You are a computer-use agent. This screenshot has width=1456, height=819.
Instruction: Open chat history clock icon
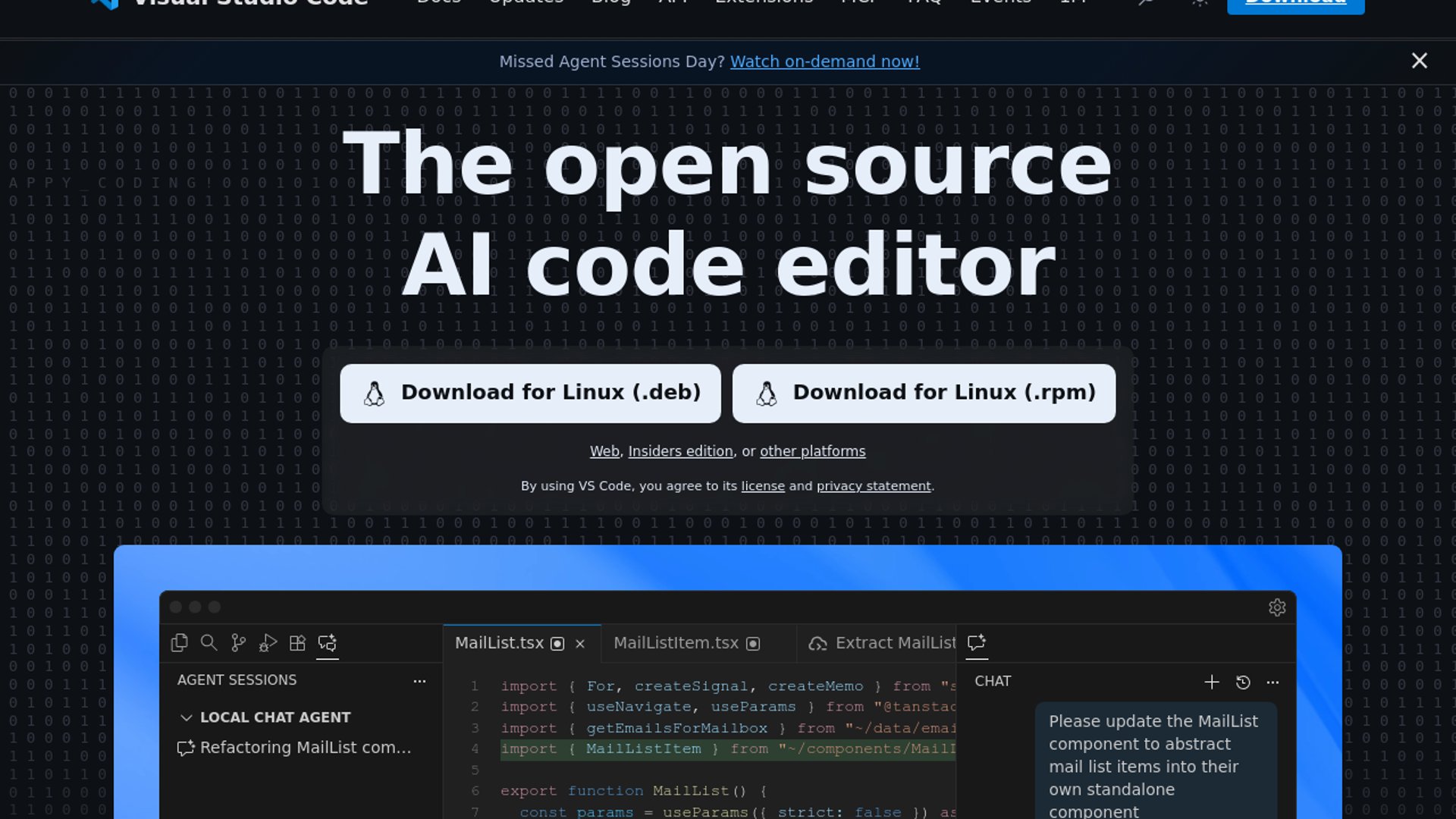coord(1243,682)
